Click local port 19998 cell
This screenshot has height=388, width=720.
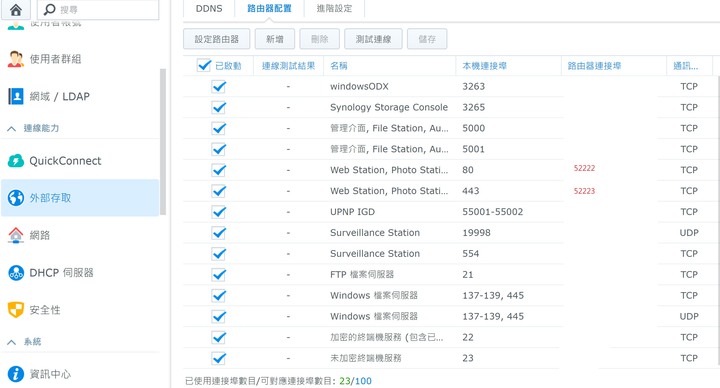click(476, 233)
